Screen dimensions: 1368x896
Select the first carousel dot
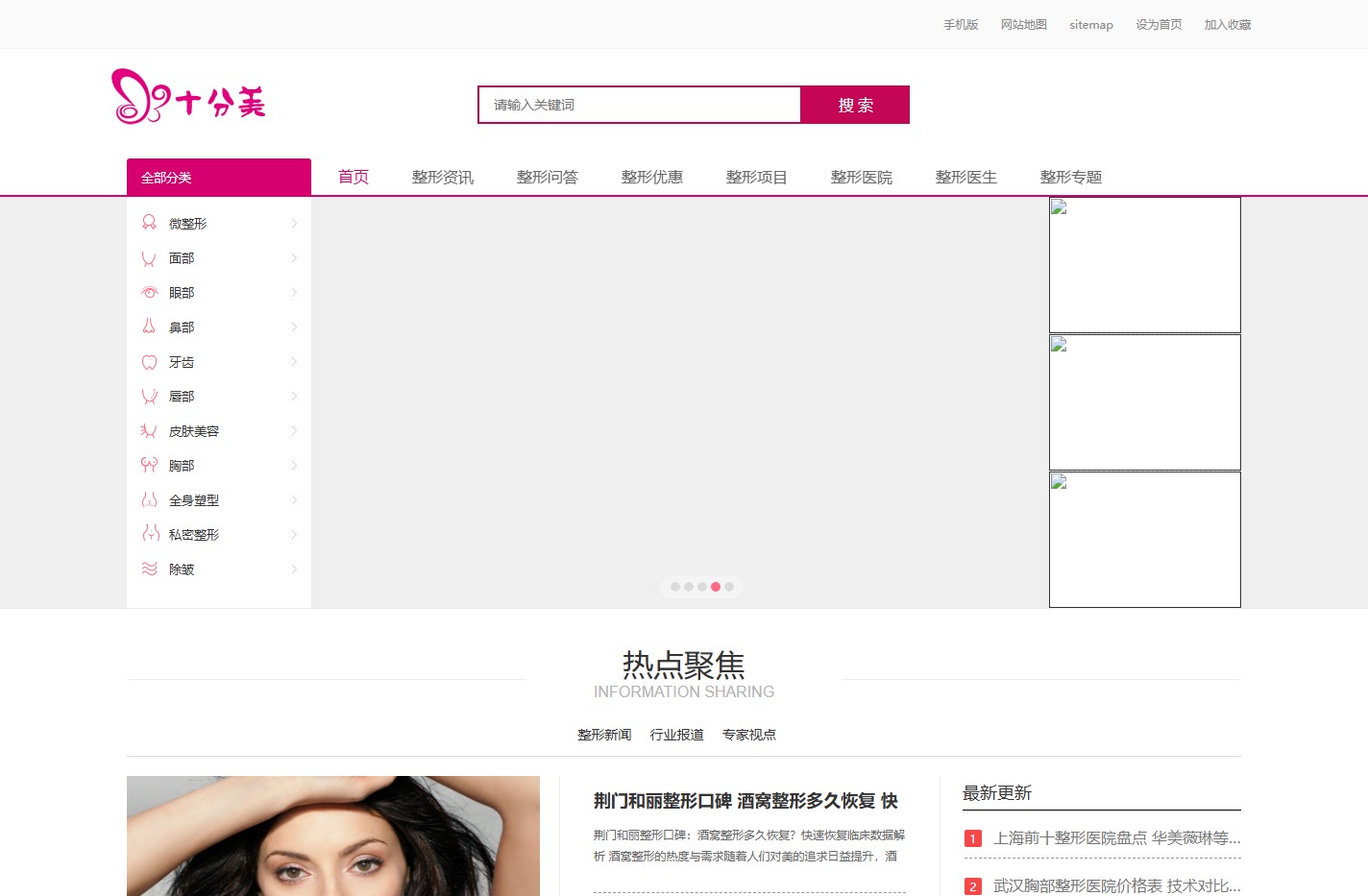pos(675,587)
